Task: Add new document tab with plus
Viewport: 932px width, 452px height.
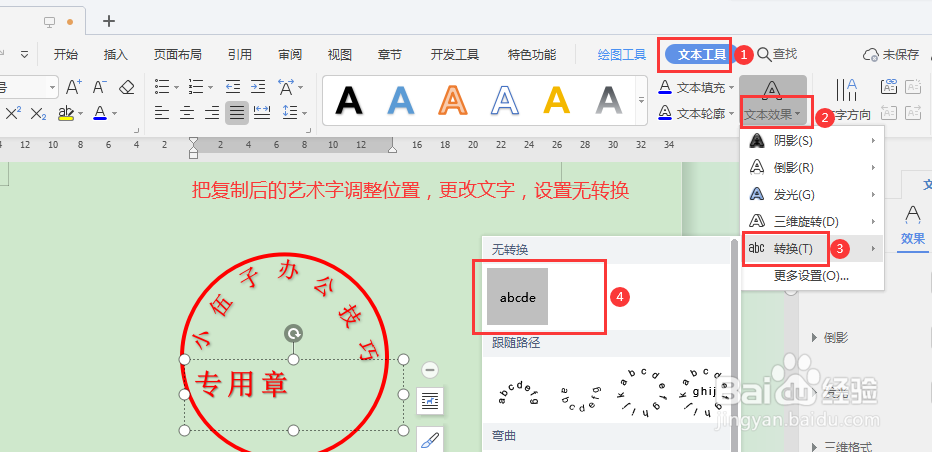Action: (x=109, y=21)
